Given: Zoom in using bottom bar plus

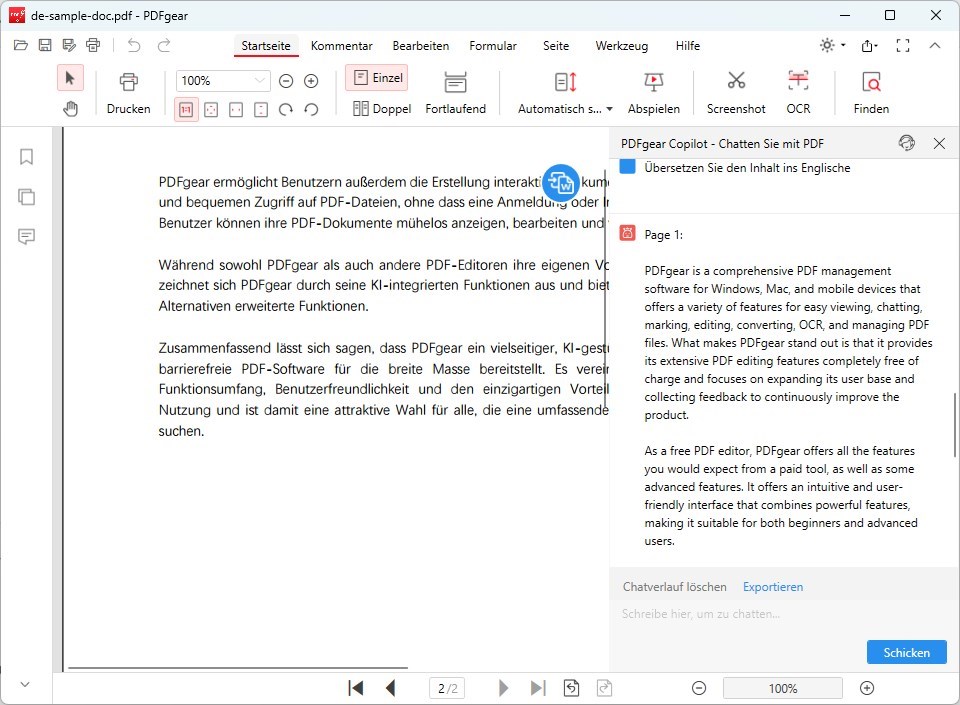Looking at the screenshot, I should 867,688.
